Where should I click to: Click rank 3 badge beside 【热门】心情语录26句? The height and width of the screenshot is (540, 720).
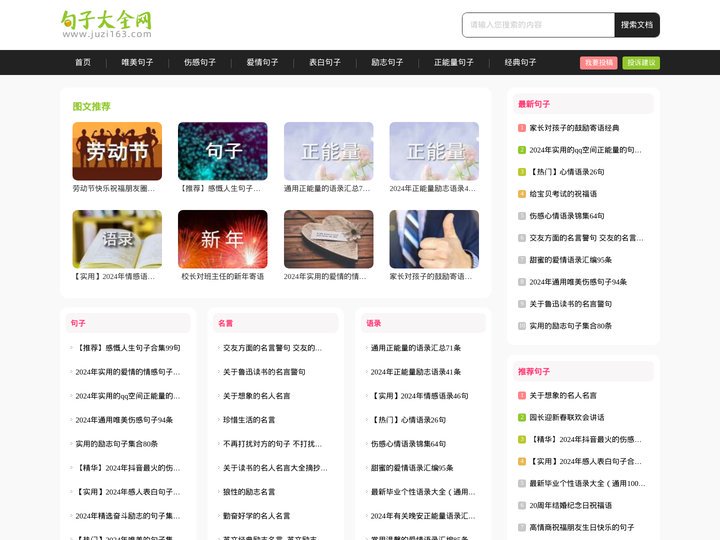pyautogui.click(x=522, y=172)
